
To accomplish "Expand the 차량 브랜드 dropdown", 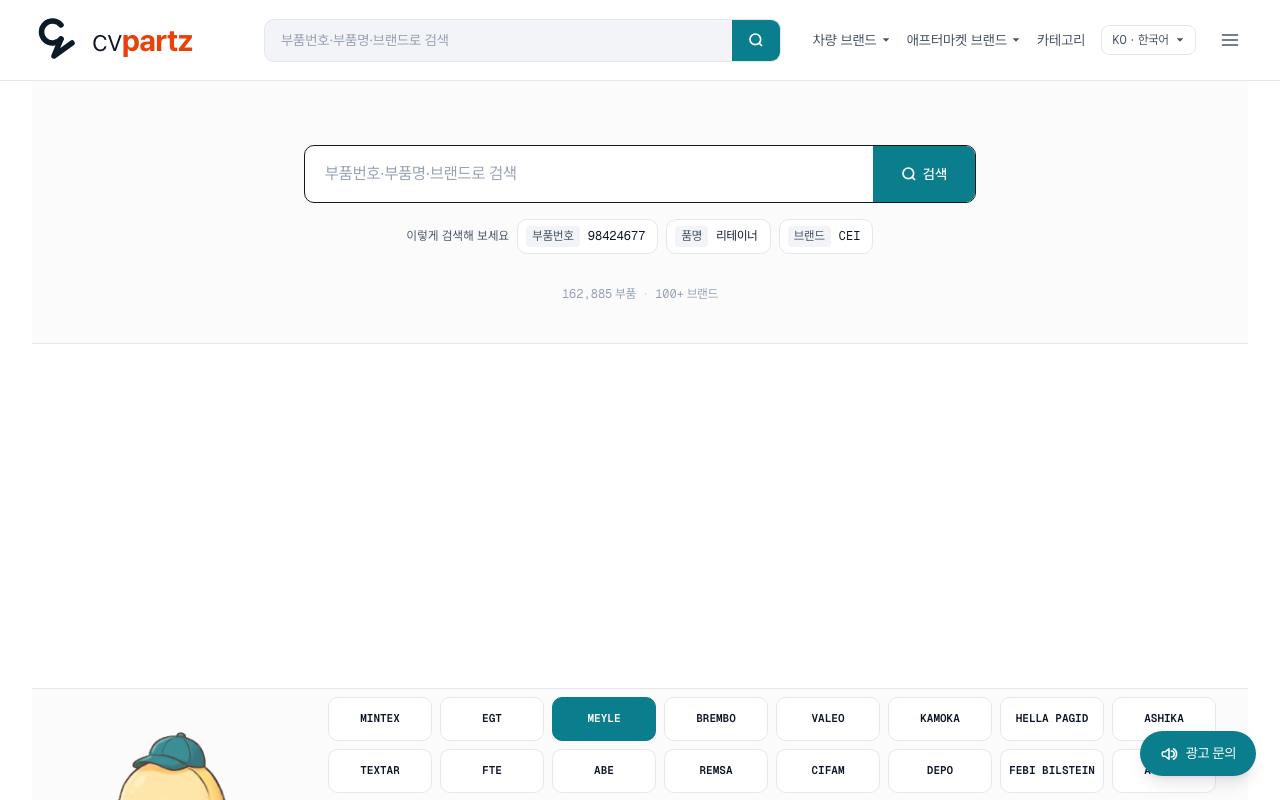I will 851,40.
